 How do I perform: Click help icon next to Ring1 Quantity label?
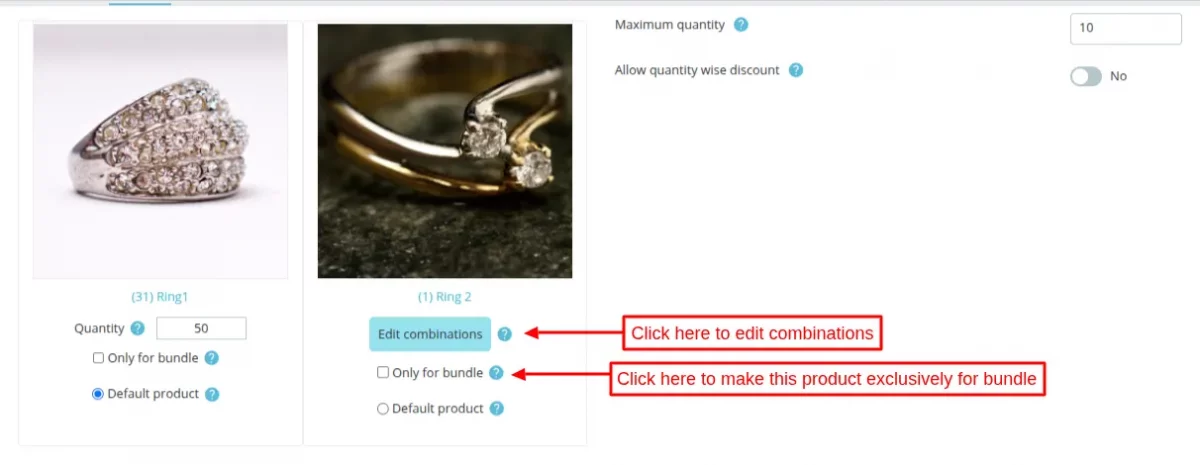(x=138, y=328)
